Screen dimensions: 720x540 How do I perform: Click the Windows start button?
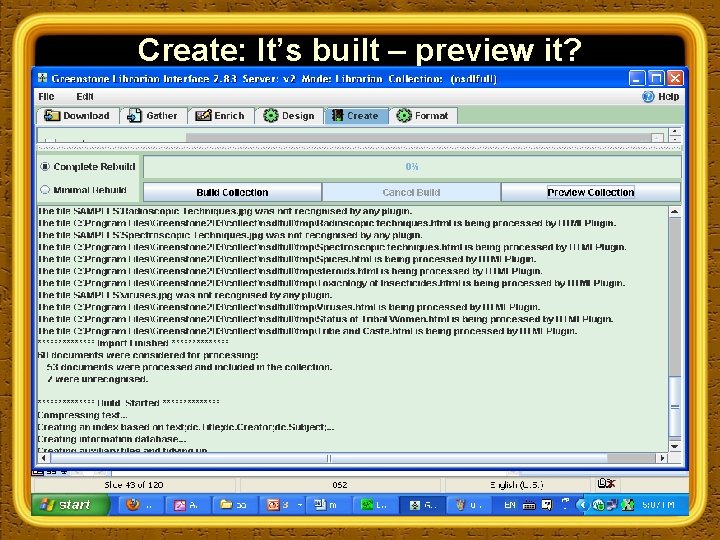71,505
